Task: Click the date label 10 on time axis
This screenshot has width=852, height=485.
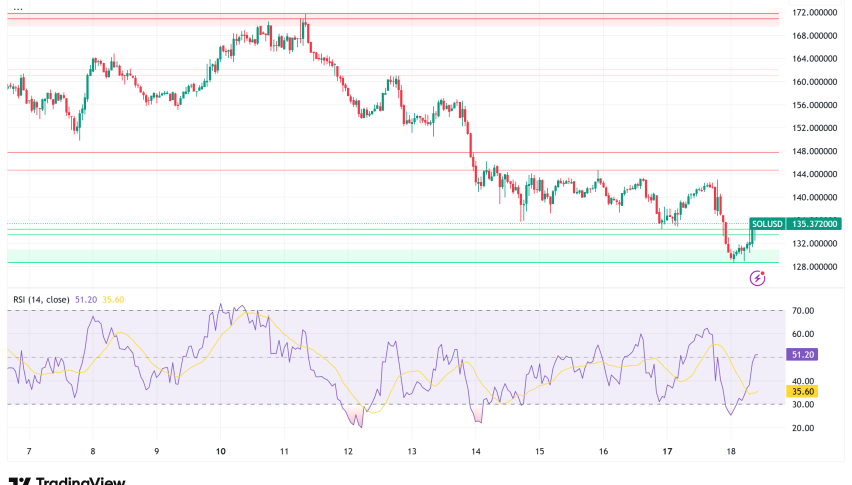Action: (220, 452)
